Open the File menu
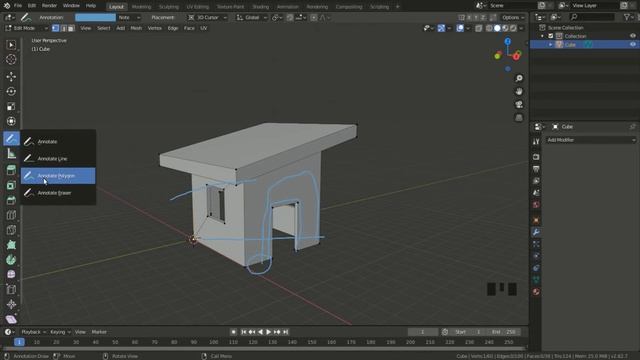The height and width of the screenshot is (360, 640). [18, 6]
